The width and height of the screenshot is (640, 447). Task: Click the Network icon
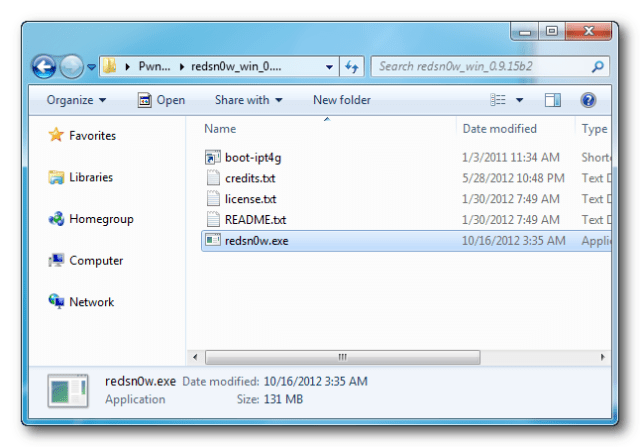[56, 301]
